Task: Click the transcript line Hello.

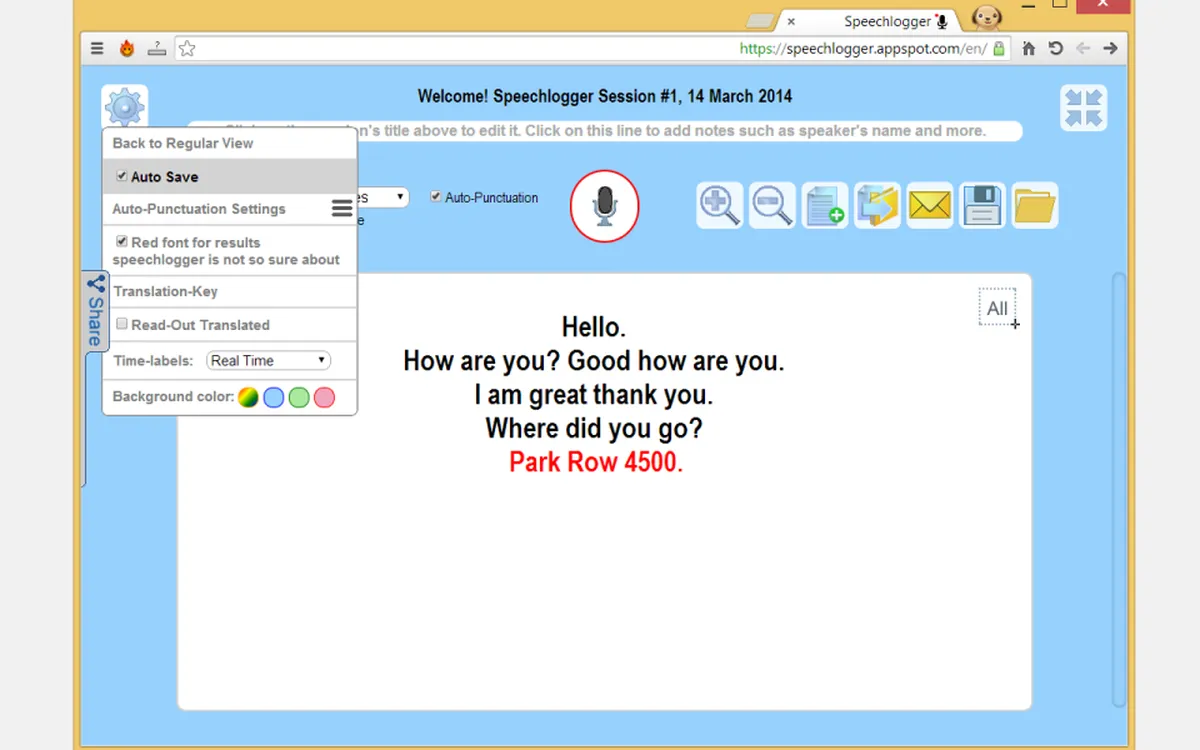Action: (594, 327)
